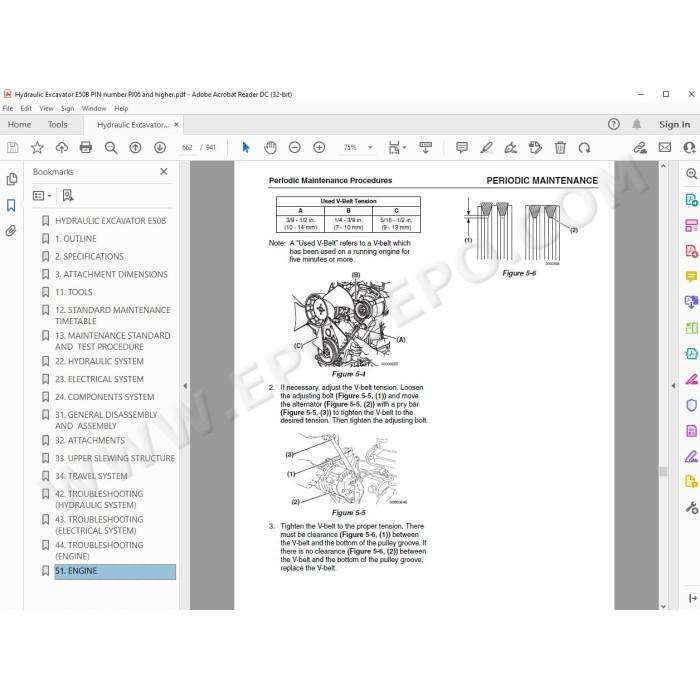Viewport: 700px width, 700px height.
Task: Open the File menu
Action: [x=8, y=108]
